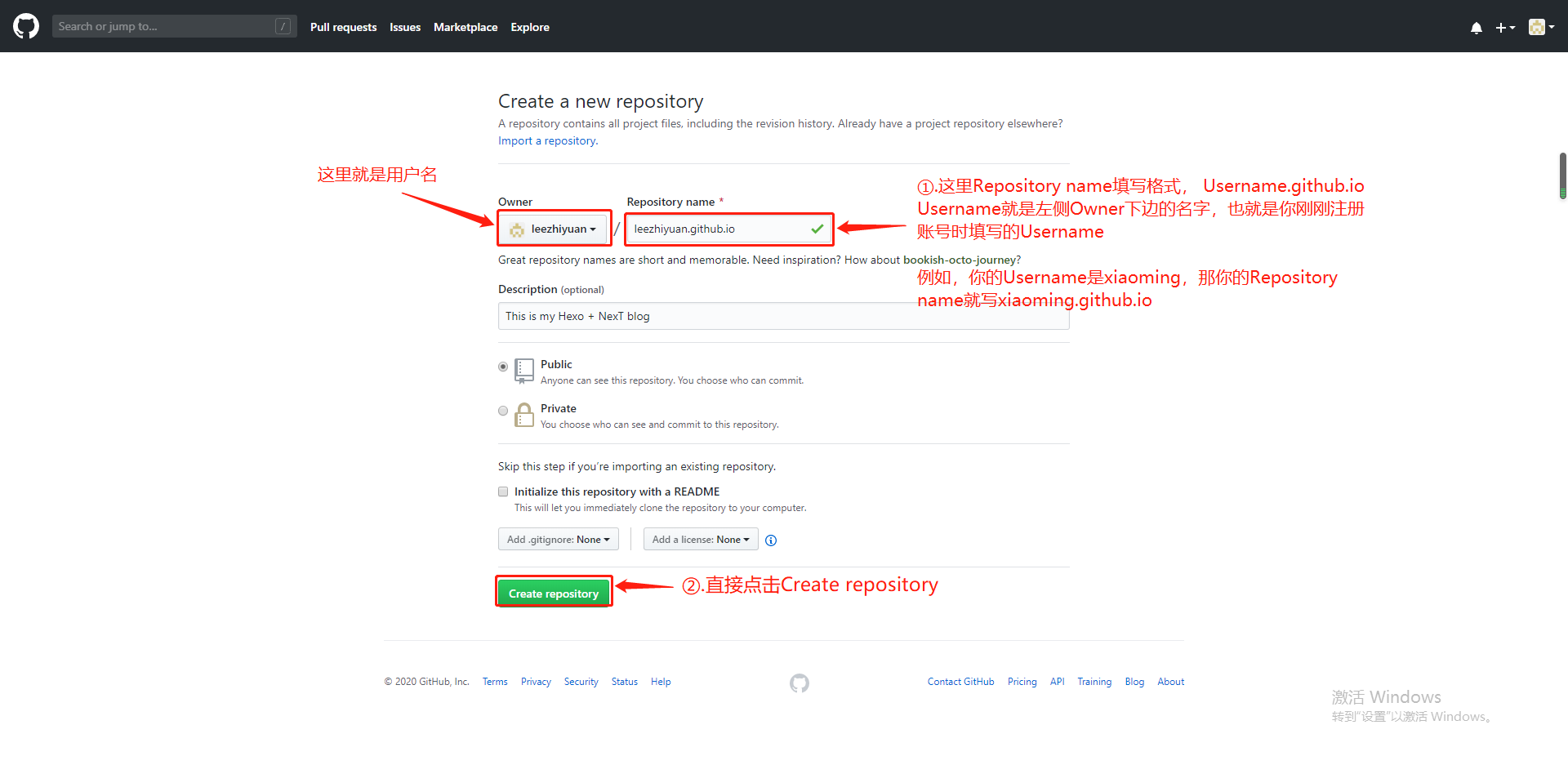Open Marketplace from the top navigation
This screenshot has width=1568, height=765.
coord(465,27)
